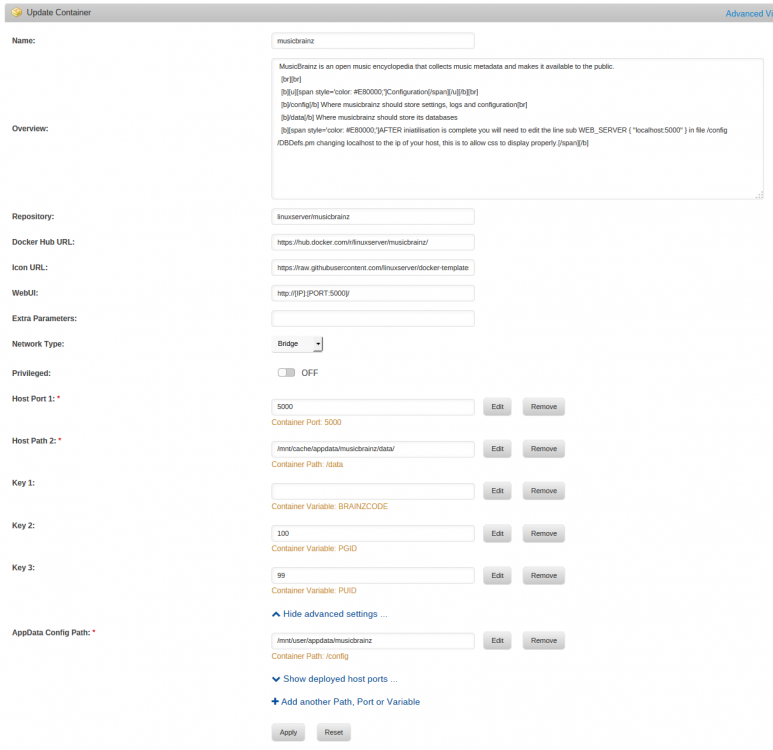This screenshot has width=773, height=750.
Task: Click 'Container Path: /config' text
Action: (310, 656)
